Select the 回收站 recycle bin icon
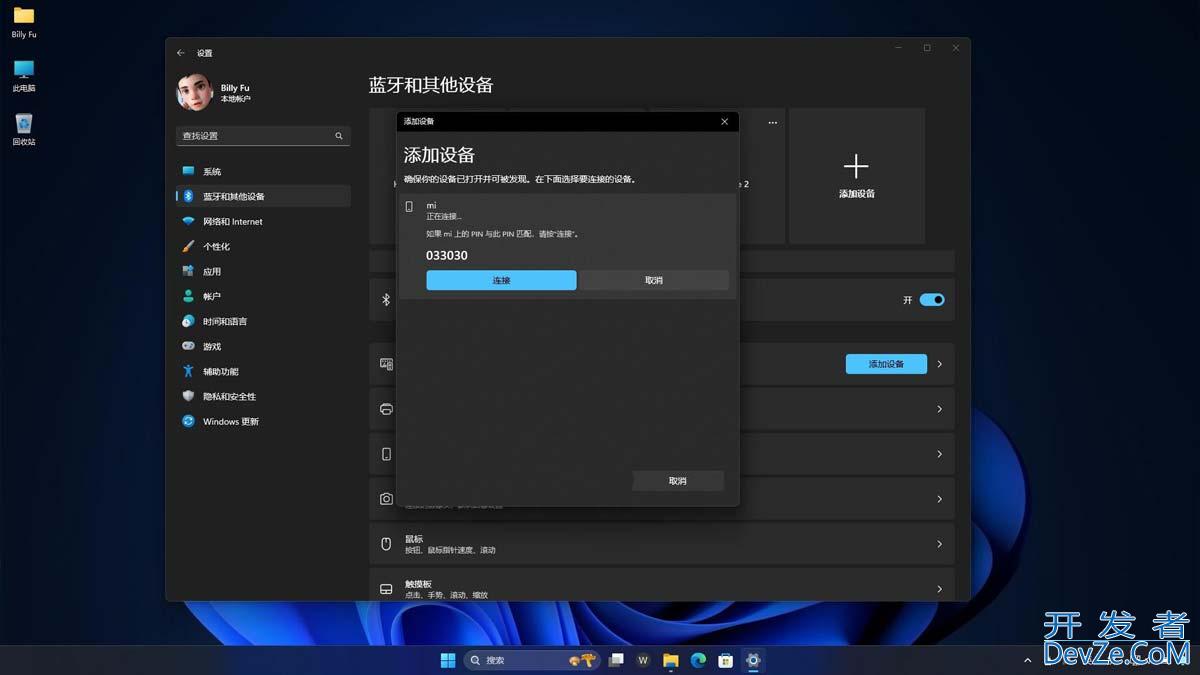The height and width of the screenshot is (675, 1200). click(x=24, y=129)
